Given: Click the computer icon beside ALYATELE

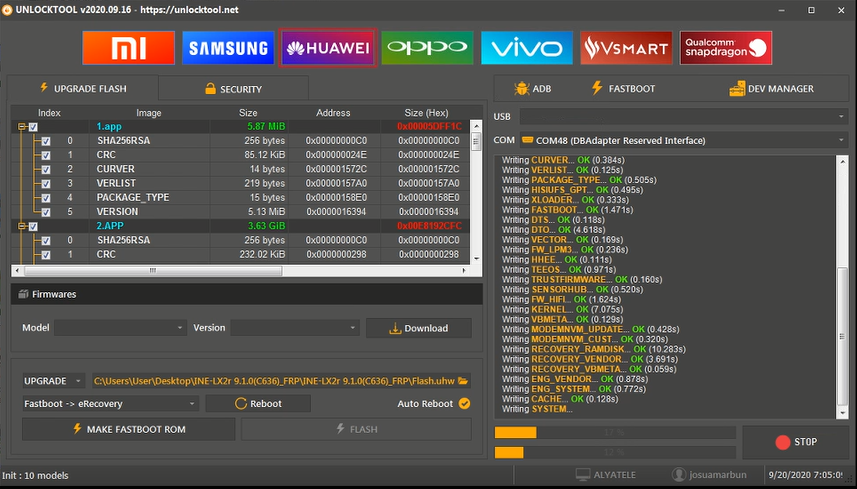Looking at the screenshot, I should click(583, 474).
